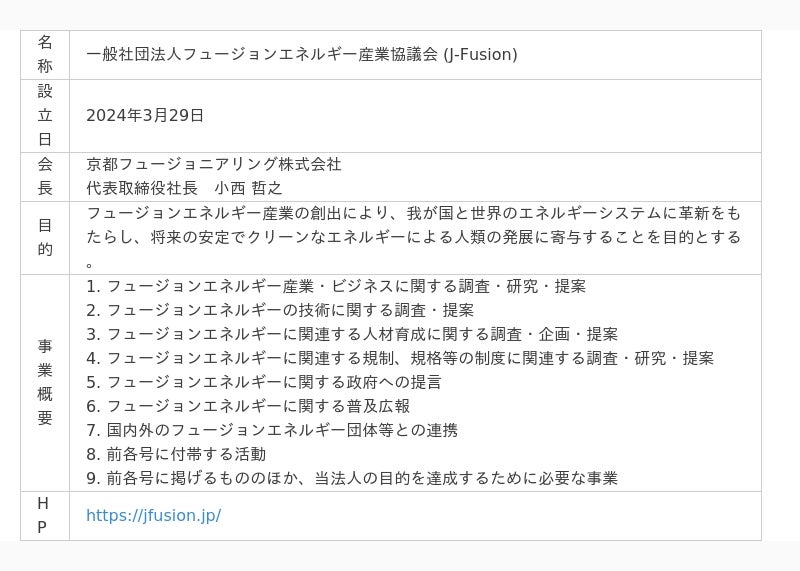
Task: Click the text 京都フュージョニアリング株式会社
Action: [214, 164]
